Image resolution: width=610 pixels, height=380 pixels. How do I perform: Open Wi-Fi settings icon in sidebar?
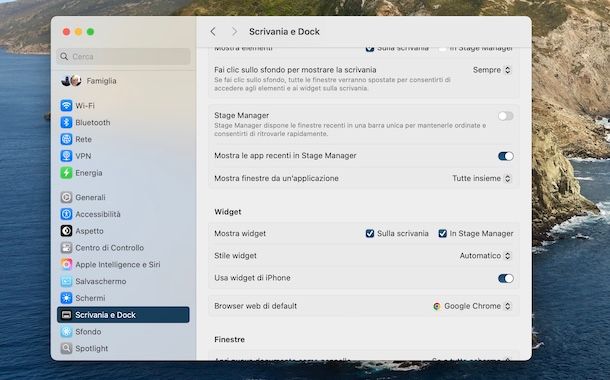[66, 105]
